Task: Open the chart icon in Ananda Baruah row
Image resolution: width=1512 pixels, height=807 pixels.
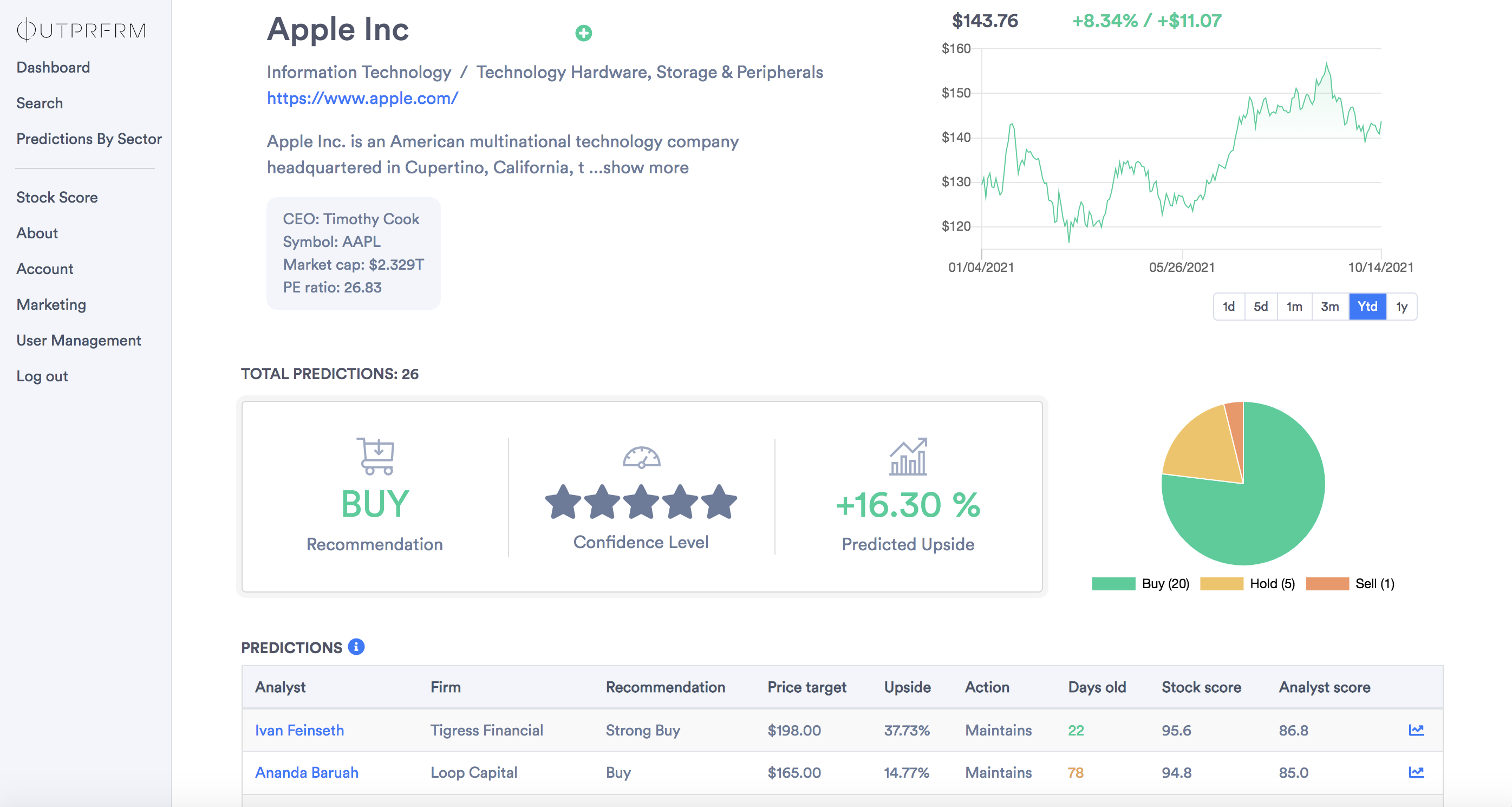Action: (1416, 772)
